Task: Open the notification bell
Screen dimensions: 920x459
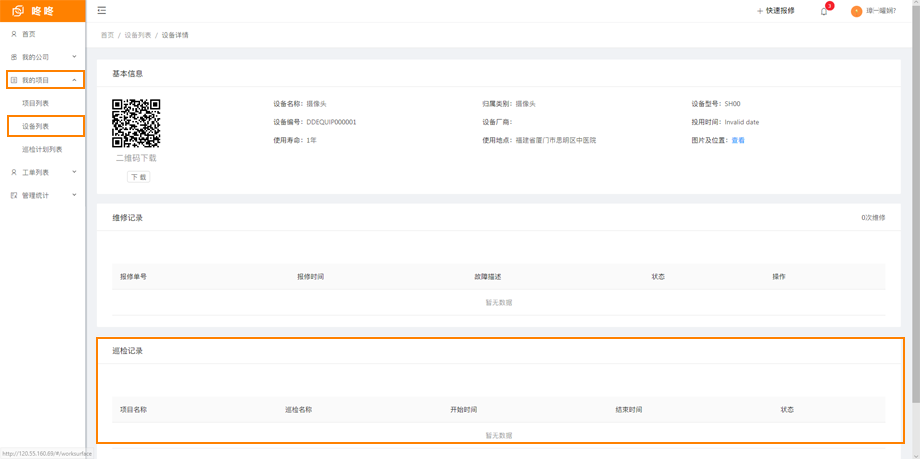Action: click(x=824, y=11)
